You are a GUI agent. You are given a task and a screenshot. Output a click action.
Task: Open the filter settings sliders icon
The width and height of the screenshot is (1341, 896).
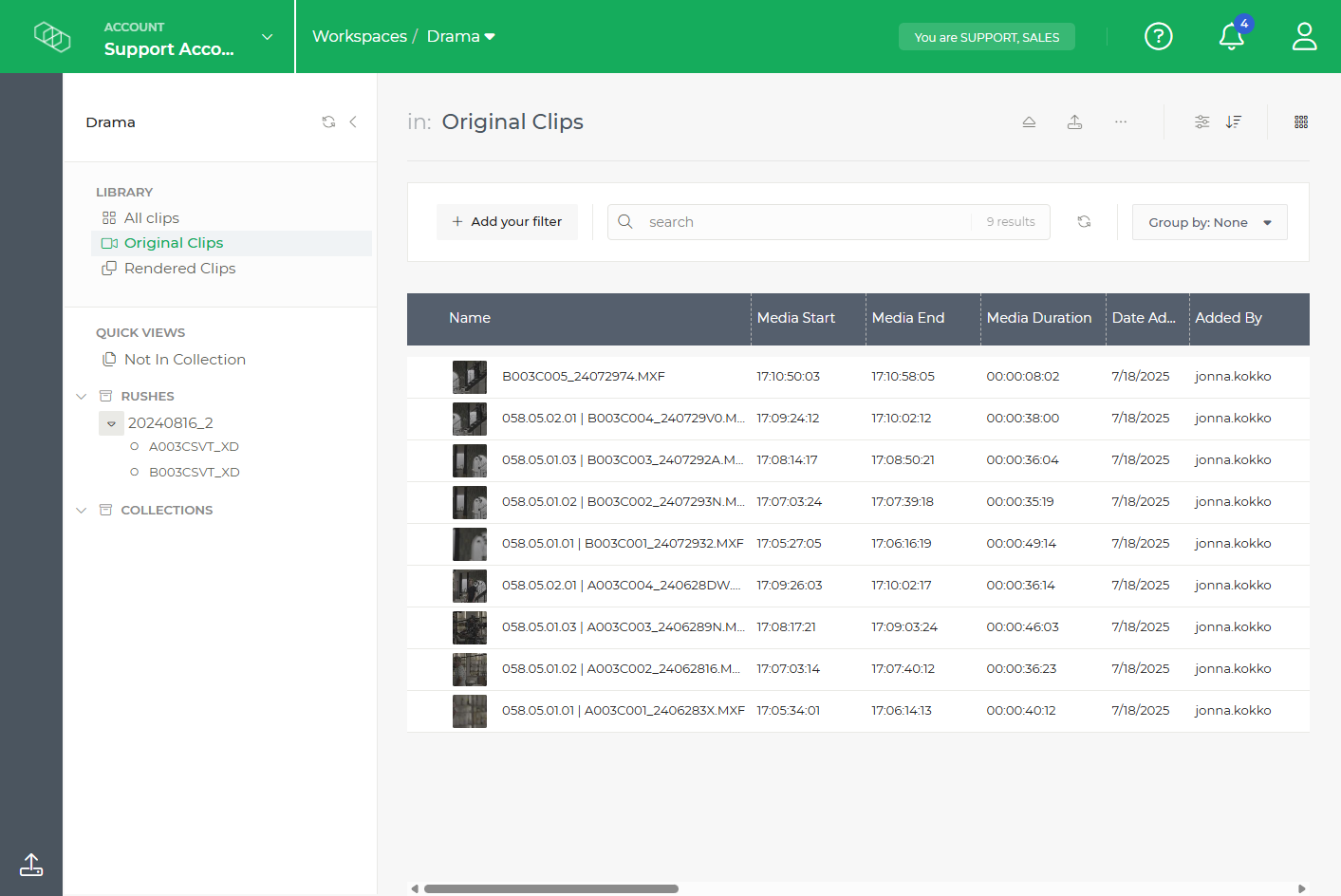[x=1202, y=121]
